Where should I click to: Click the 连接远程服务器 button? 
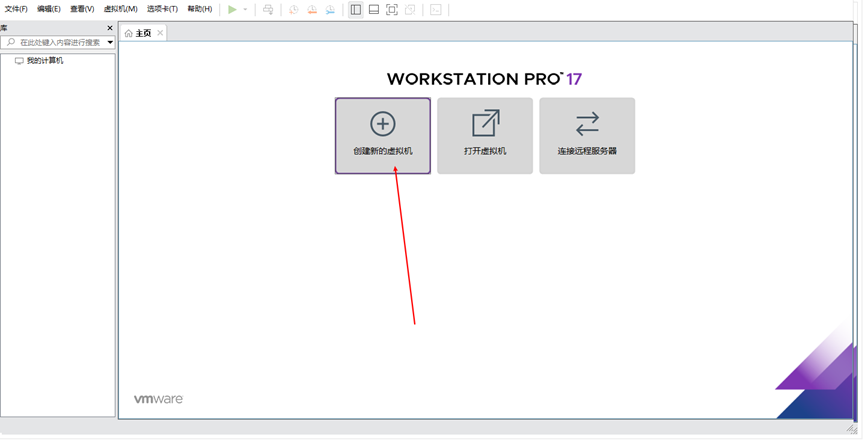(587, 136)
